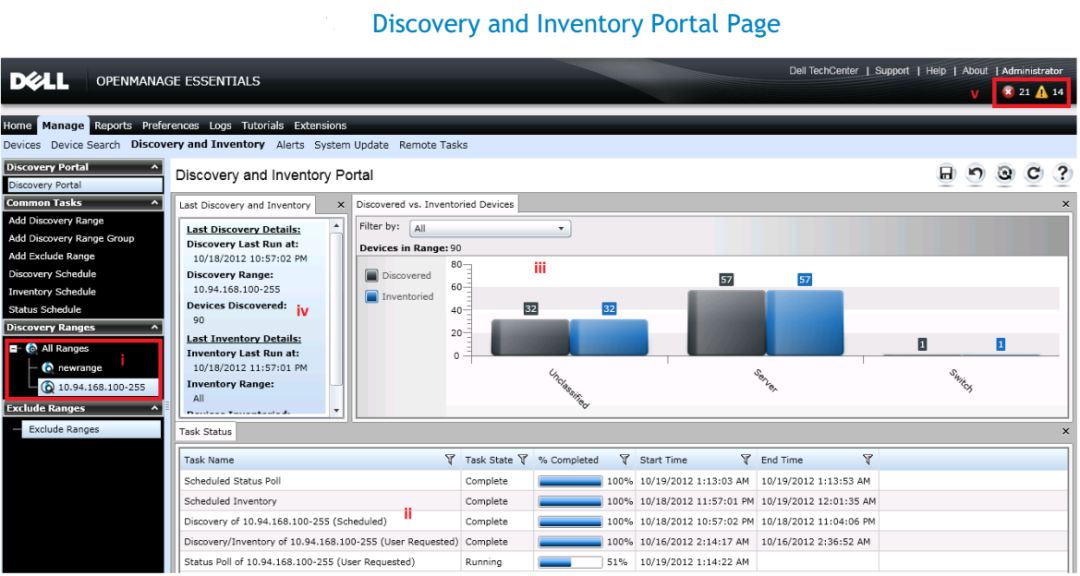The height and width of the screenshot is (576, 1080).
Task: Click the Status Poll 51% progress bar
Action: pyautogui.click(x=570, y=562)
